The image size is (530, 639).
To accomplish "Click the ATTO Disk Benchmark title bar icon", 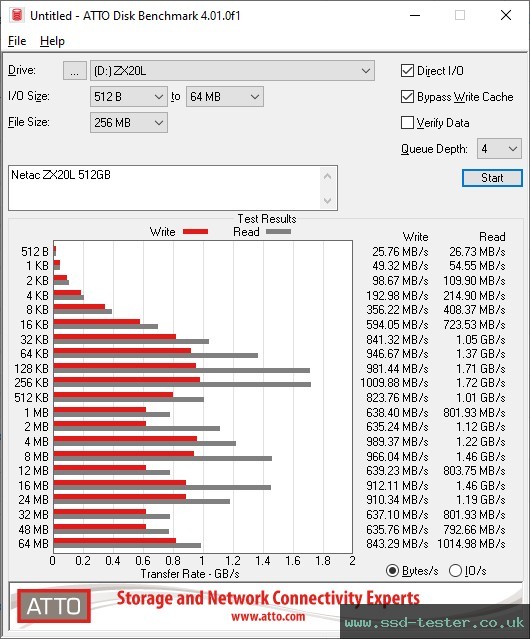I will (17, 15).
